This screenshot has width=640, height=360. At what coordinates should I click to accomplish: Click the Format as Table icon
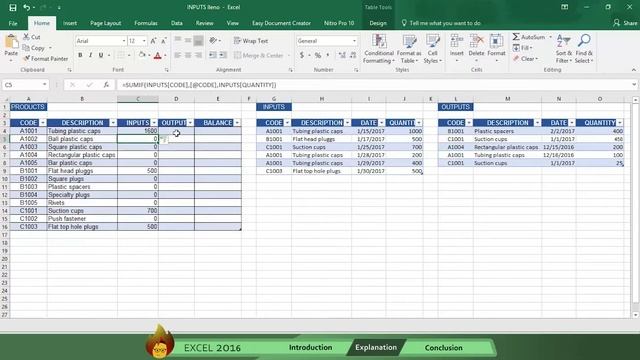[409, 41]
